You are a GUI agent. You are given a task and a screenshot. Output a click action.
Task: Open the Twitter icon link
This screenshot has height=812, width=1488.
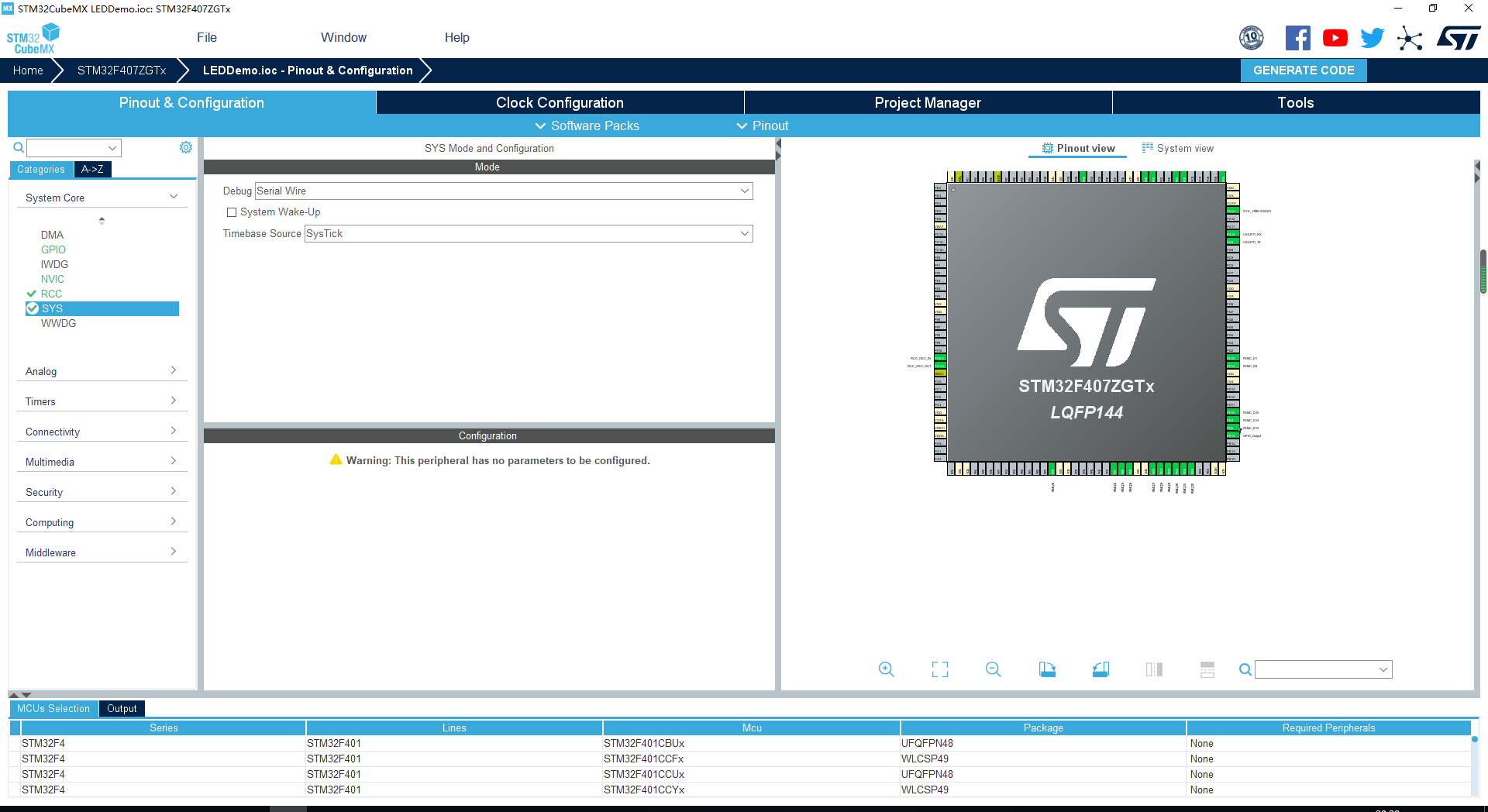pos(1373,37)
